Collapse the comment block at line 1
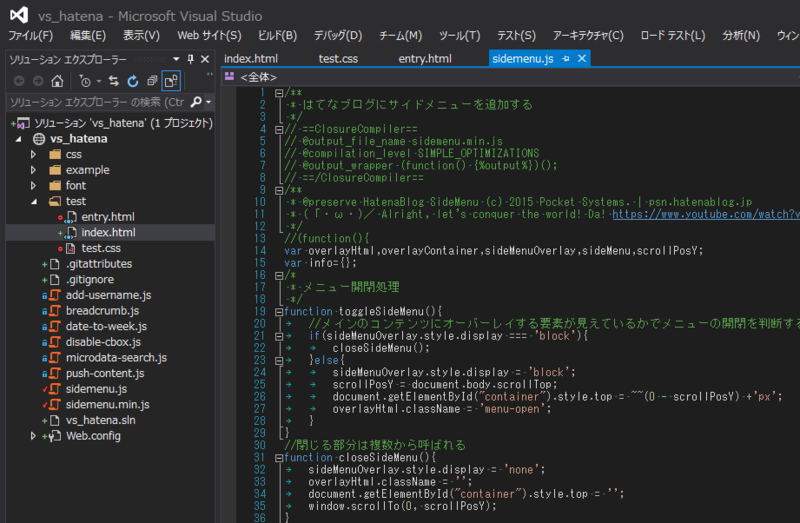The width and height of the screenshot is (800, 523). [x=279, y=93]
